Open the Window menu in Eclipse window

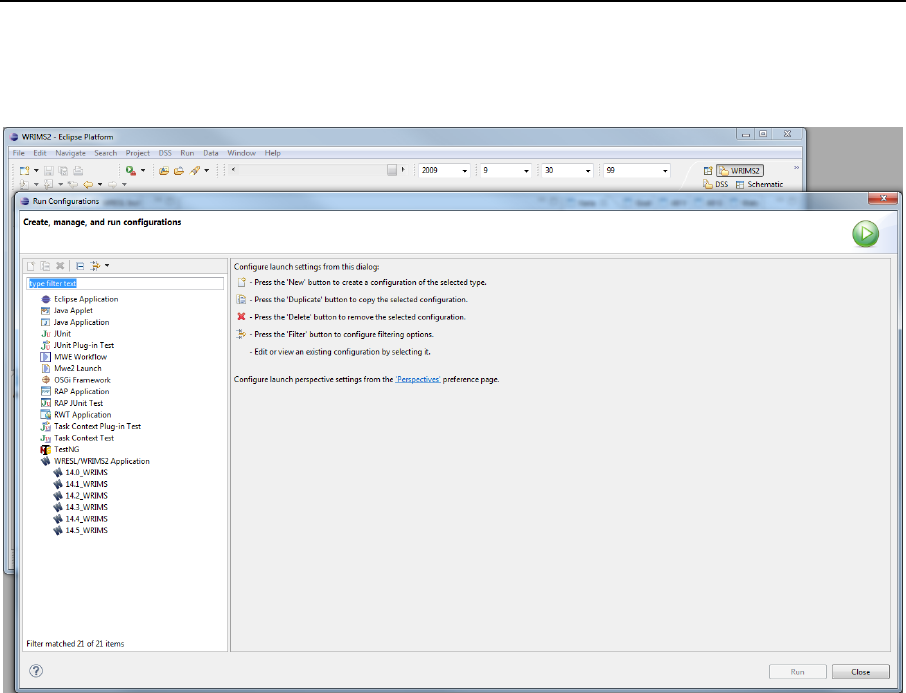242,153
